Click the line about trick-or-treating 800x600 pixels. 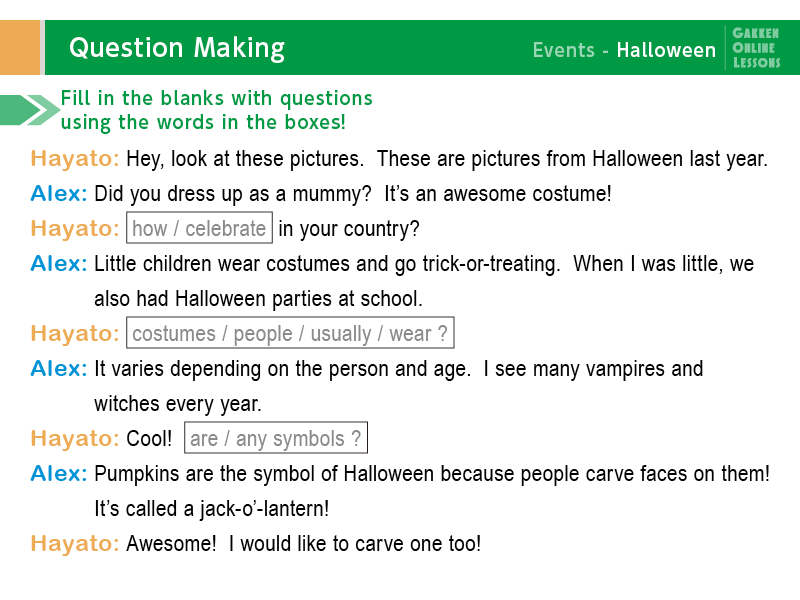point(424,264)
